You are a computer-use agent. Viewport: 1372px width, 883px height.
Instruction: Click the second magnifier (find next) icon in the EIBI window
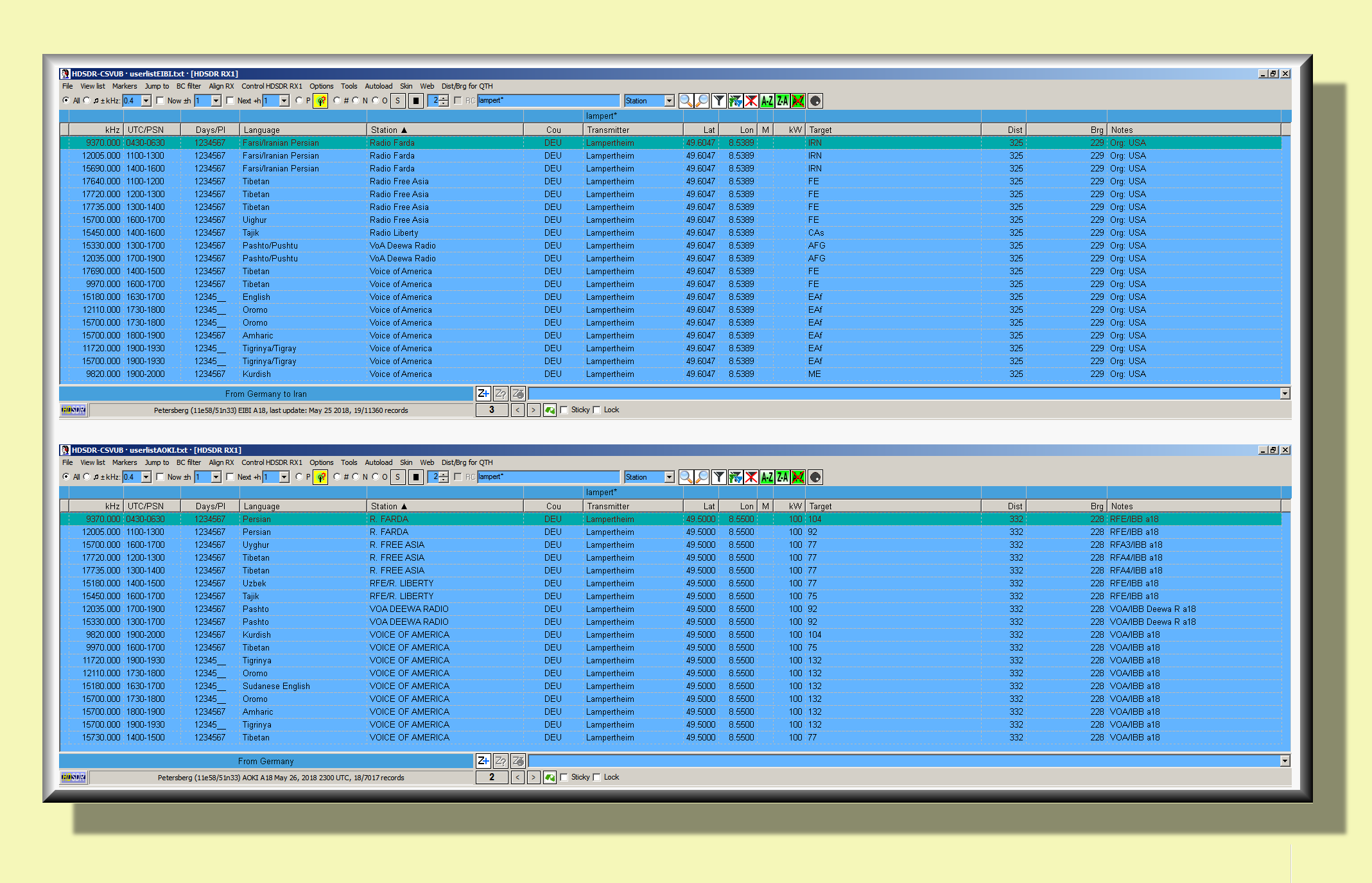point(702,101)
